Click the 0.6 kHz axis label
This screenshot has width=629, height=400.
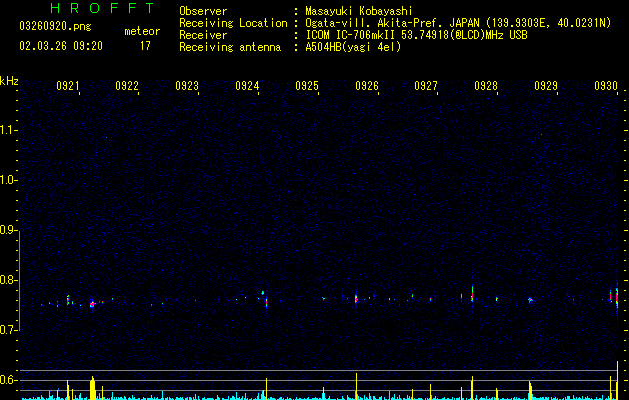(9, 380)
